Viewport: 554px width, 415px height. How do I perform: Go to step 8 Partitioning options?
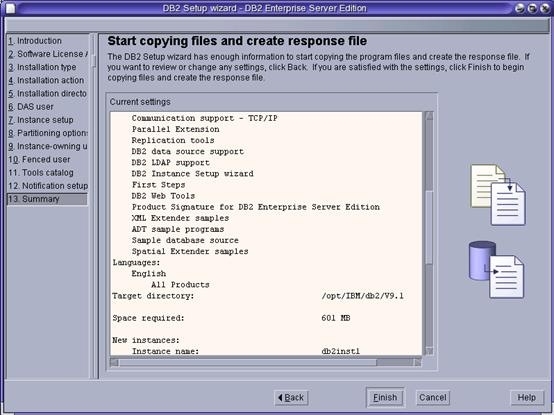point(48,133)
